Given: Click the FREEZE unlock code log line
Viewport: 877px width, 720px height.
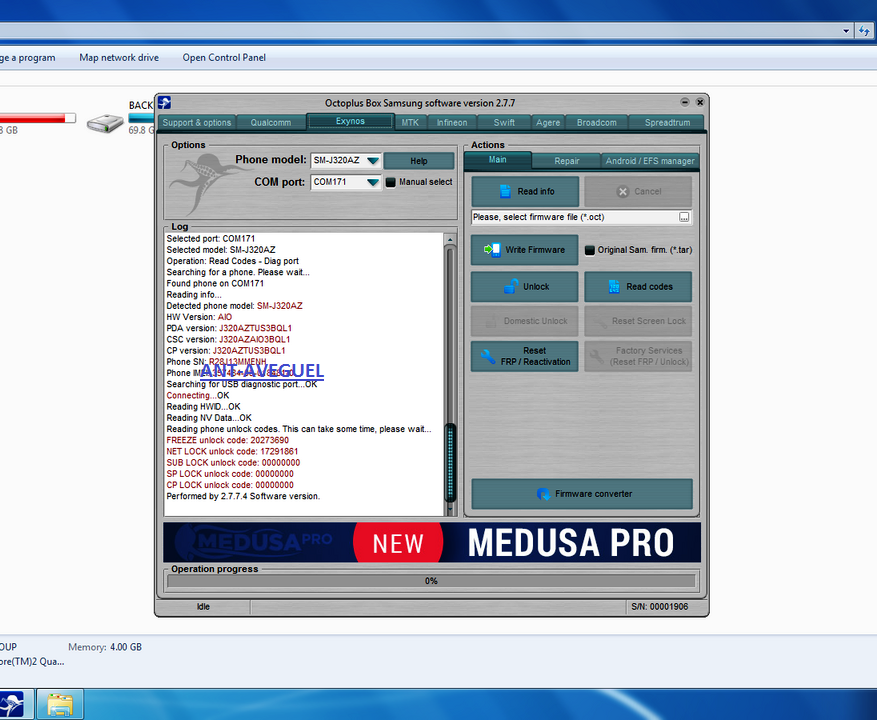Looking at the screenshot, I should click(228, 440).
